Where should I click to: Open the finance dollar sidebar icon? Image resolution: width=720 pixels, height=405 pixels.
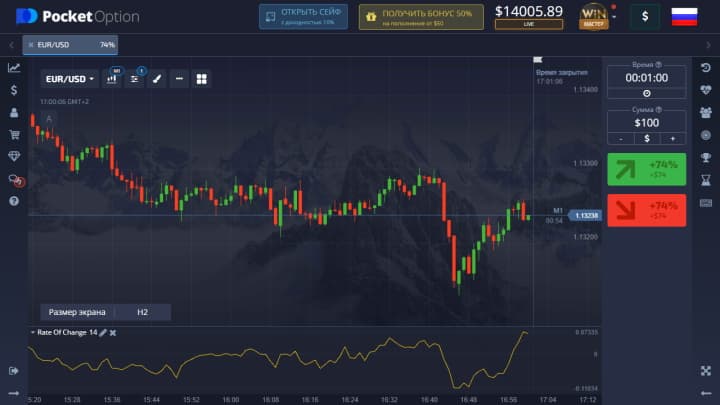pos(14,90)
